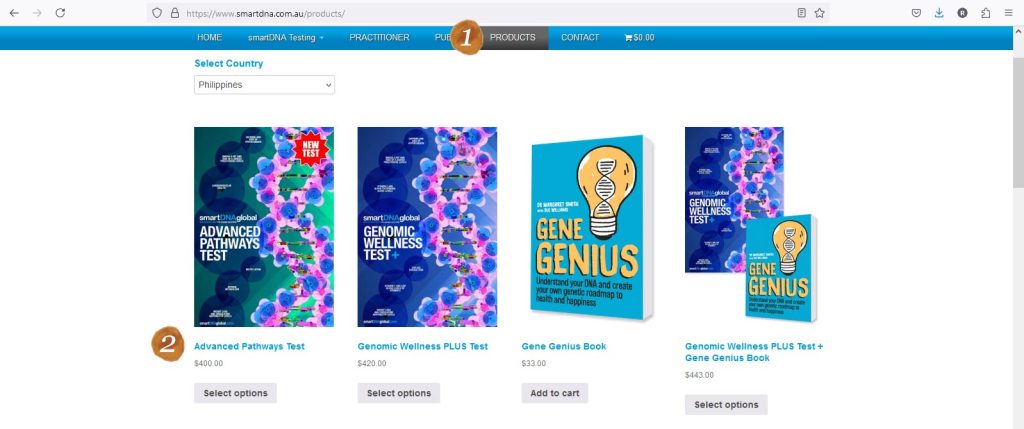Show site padlock security information
Image resolution: width=1024 pixels, height=429 pixels.
click(175, 14)
